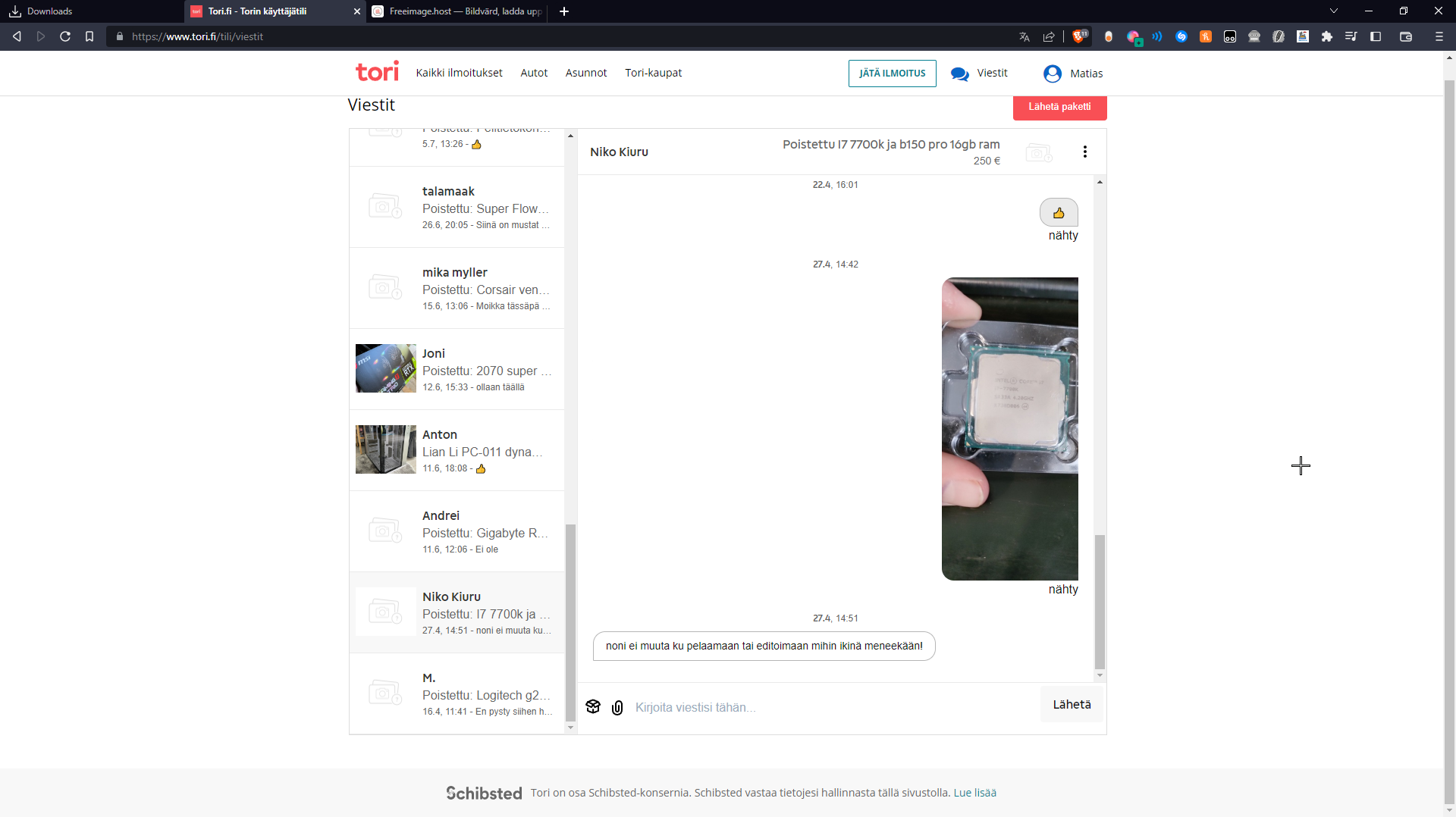This screenshot has height=817, width=1456.
Task: Click the JÄTÄ ILMOITUS button
Action: [x=893, y=74]
